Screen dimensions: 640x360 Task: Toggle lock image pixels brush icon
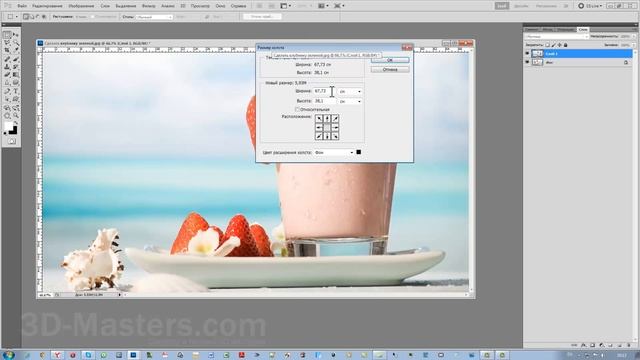(x=553, y=45)
